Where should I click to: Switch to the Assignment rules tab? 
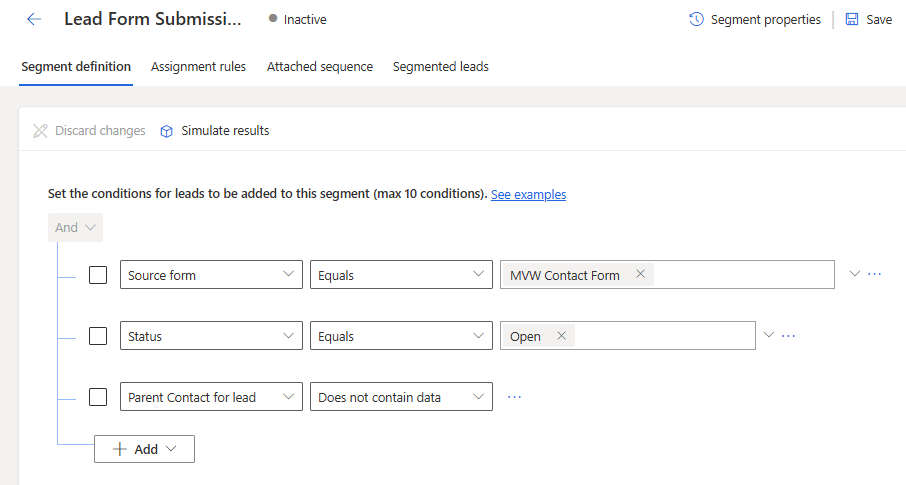[x=198, y=67]
